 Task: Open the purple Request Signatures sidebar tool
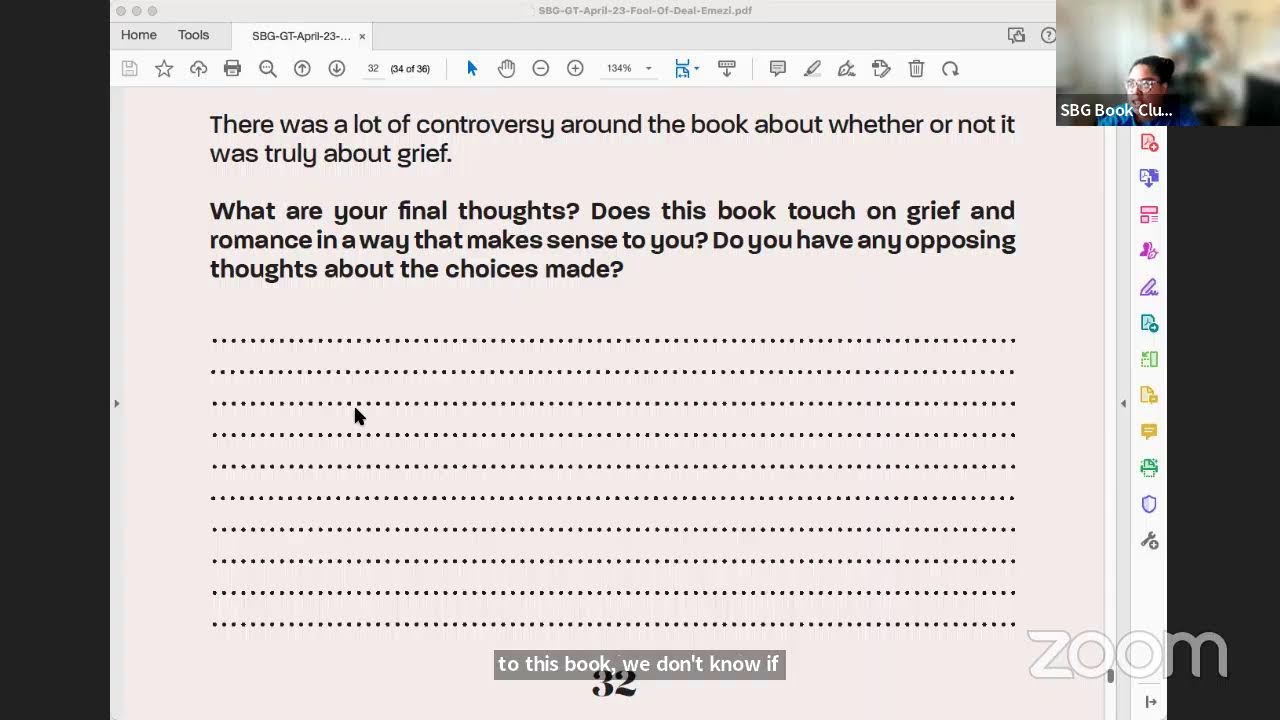click(x=1149, y=251)
